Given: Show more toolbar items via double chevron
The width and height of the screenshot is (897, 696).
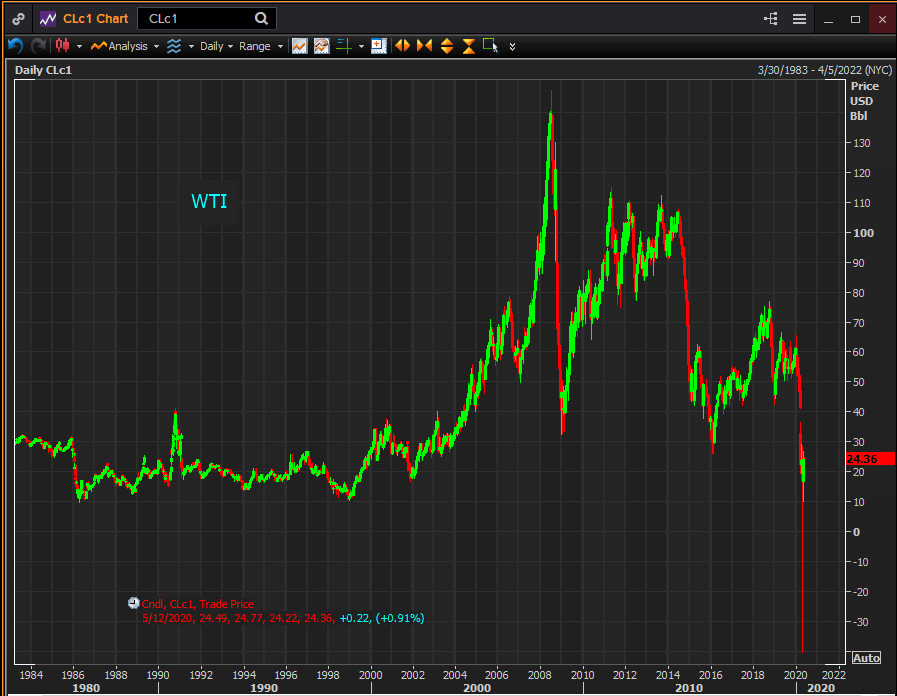Looking at the screenshot, I should pos(512,46).
